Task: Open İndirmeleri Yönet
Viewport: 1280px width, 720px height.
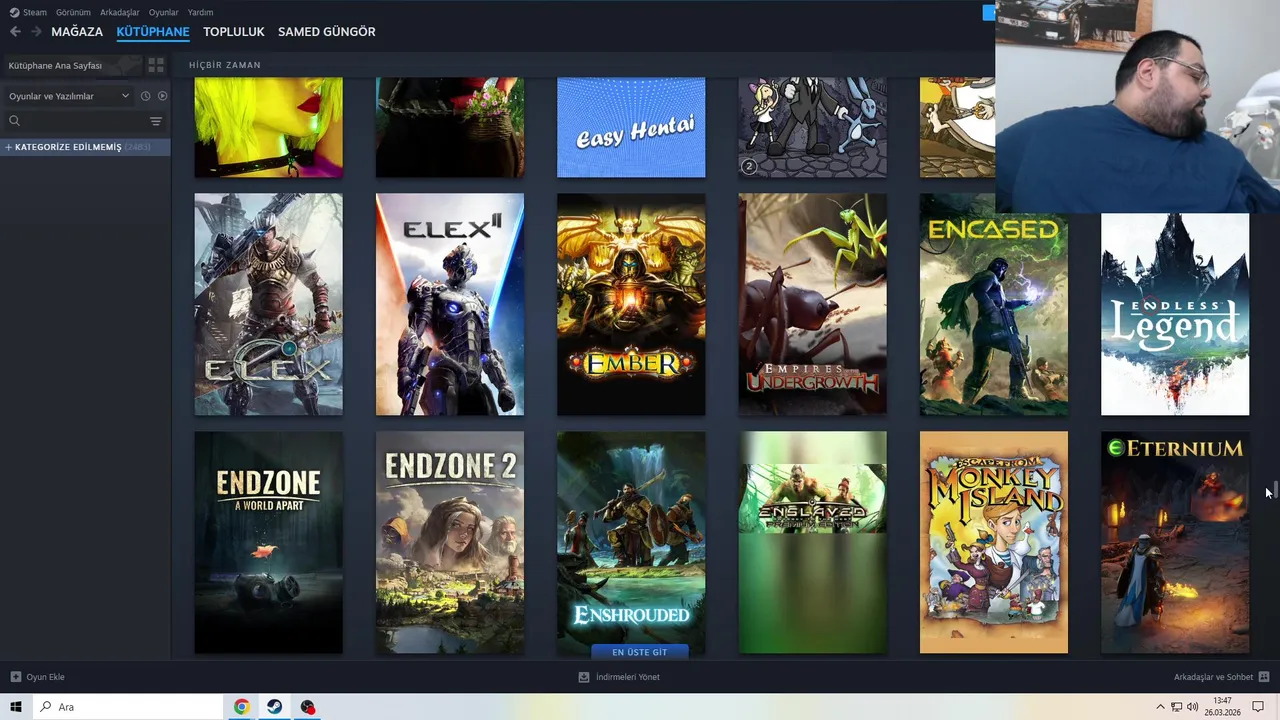Action: (x=627, y=677)
